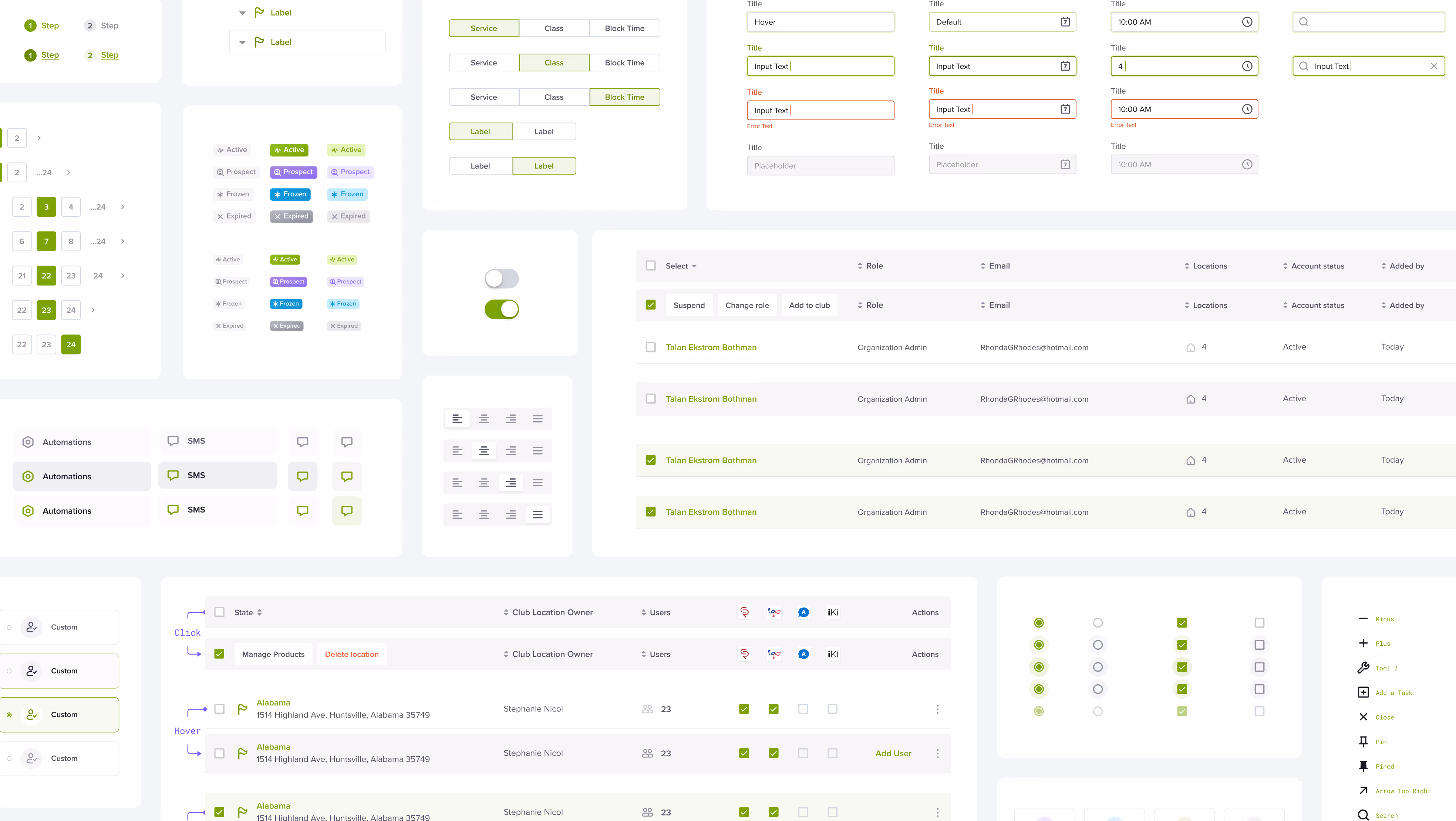Uncheck checkbox beside Manage Products button
Image resolution: width=1456 pixels, height=821 pixels.
click(219, 654)
